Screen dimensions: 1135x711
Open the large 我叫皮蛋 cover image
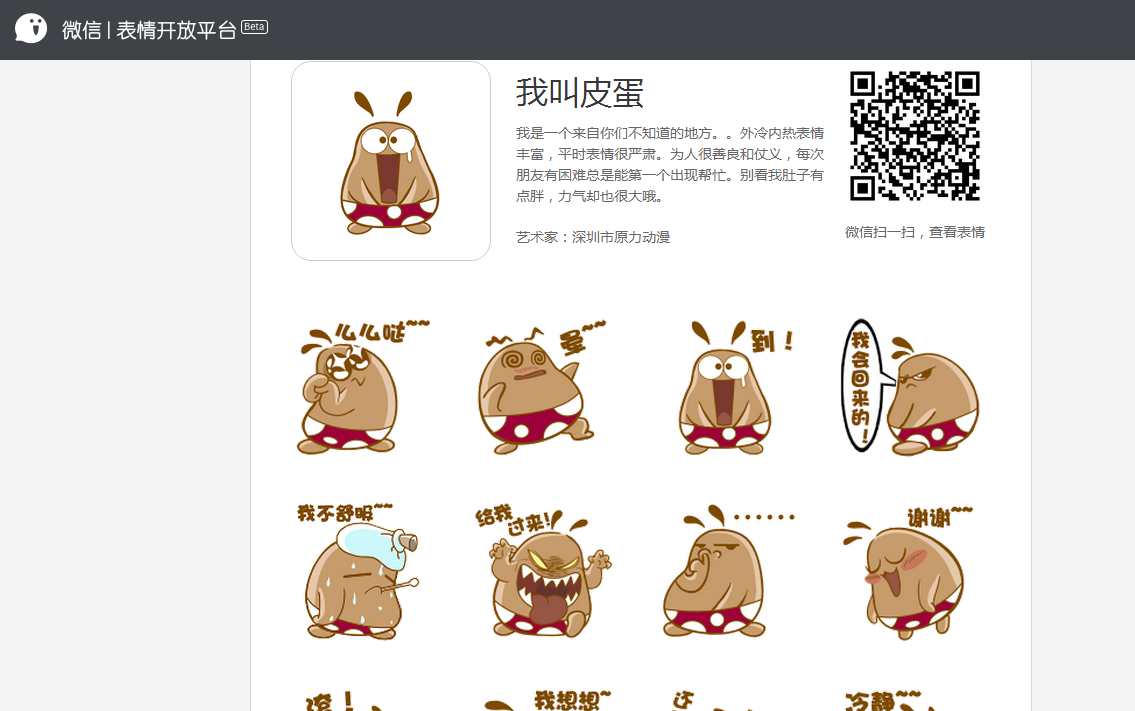(391, 161)
